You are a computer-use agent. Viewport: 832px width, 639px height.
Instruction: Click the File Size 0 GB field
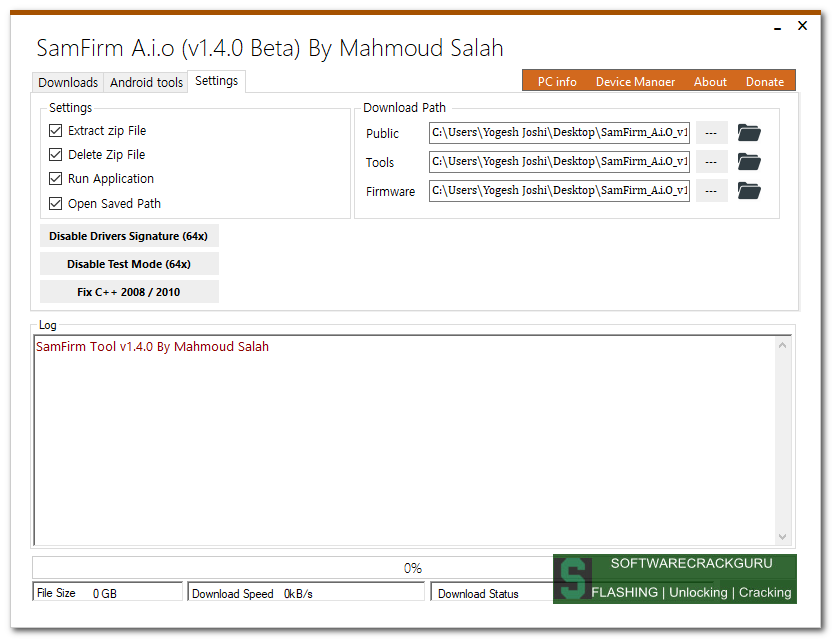click(x=108, y=593)
